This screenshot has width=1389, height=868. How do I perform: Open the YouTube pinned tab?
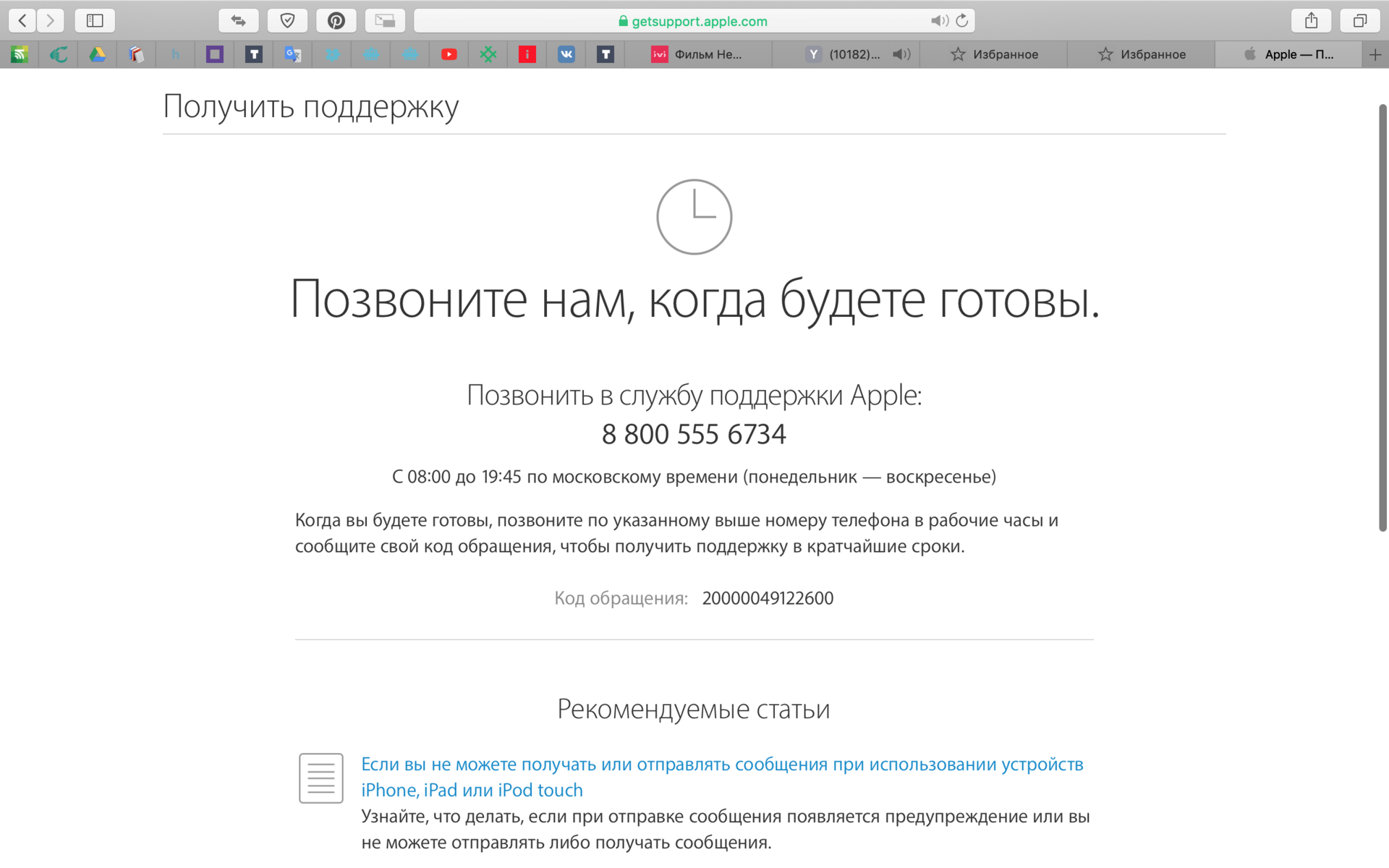pos(449,54)
